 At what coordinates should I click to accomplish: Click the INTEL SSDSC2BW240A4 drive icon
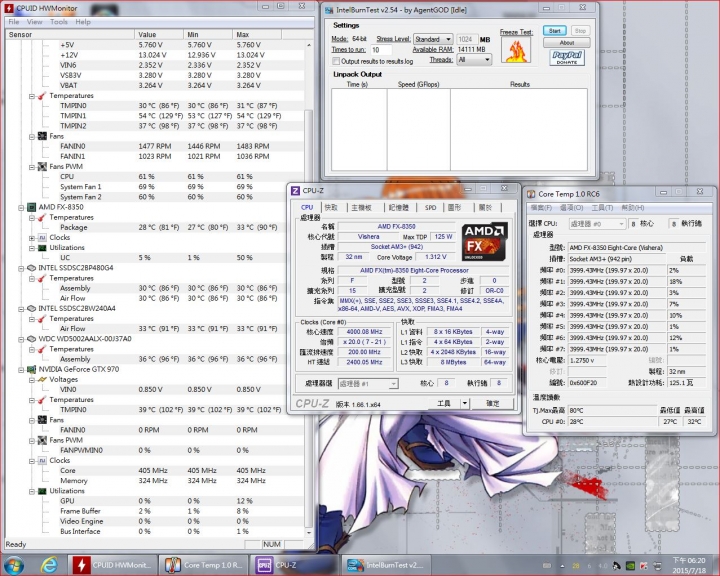click(x=31, y=308)
